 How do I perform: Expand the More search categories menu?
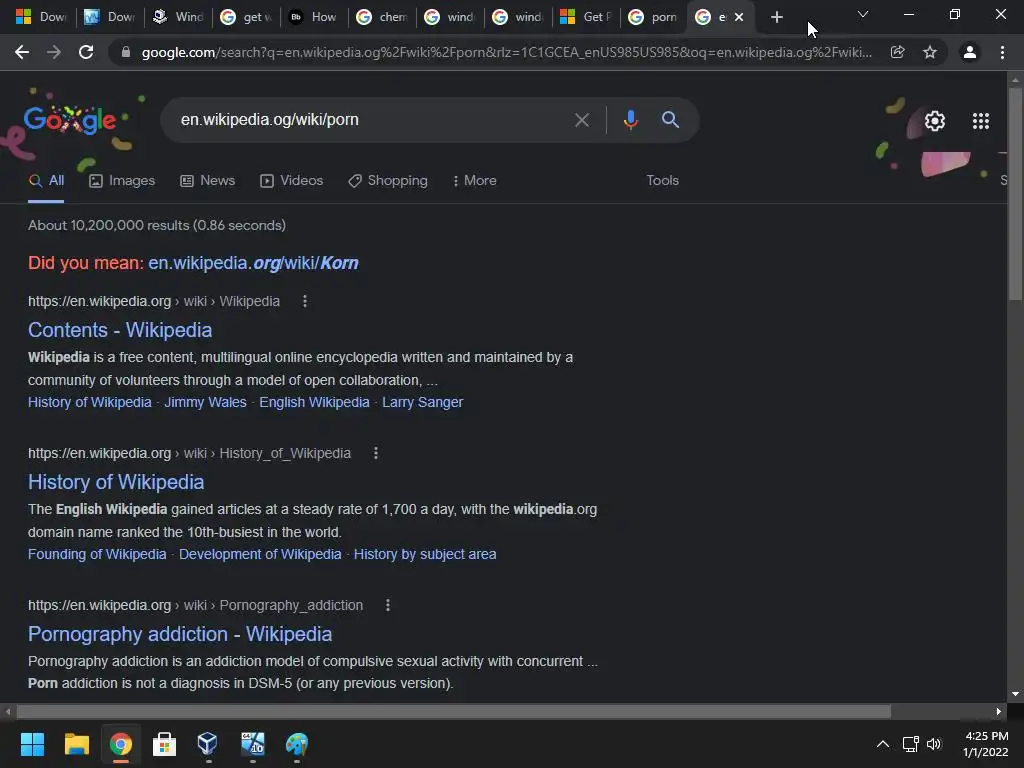click(475, 181)
